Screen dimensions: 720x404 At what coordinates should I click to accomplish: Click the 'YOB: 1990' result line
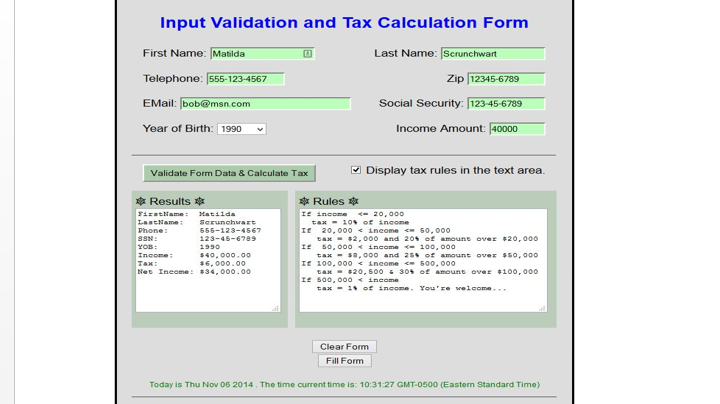[x=179, y=247]
